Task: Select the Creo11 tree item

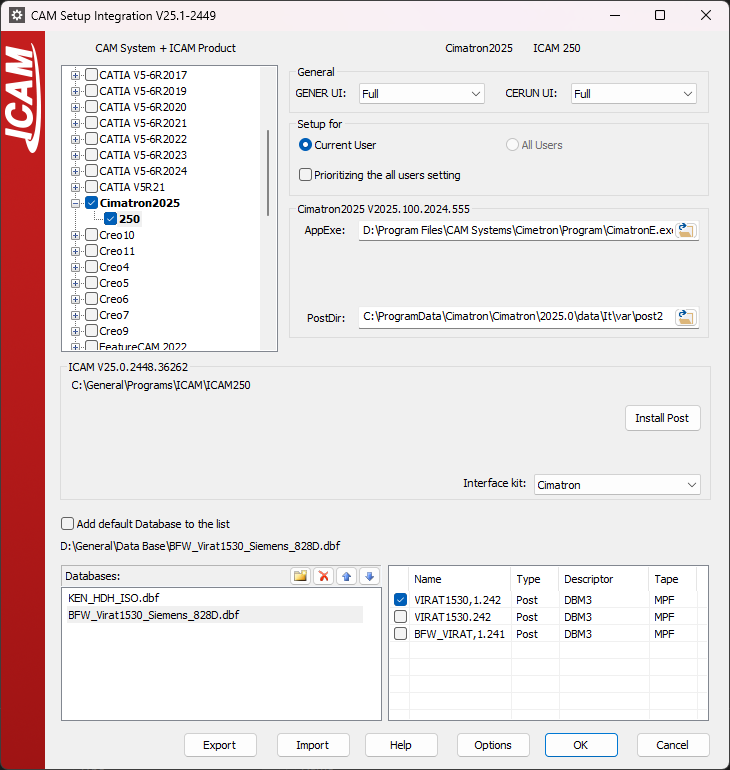Action: [x=117, y=251]
